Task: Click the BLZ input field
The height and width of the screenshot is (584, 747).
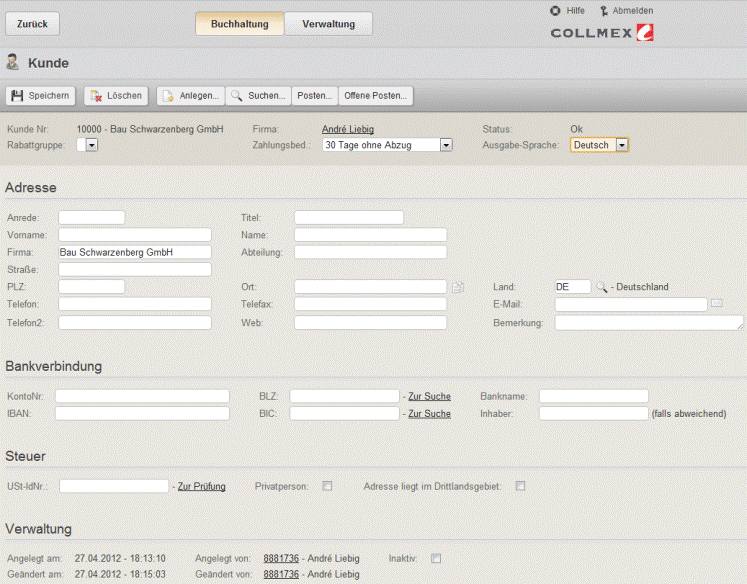Action: tap(344, 396)
